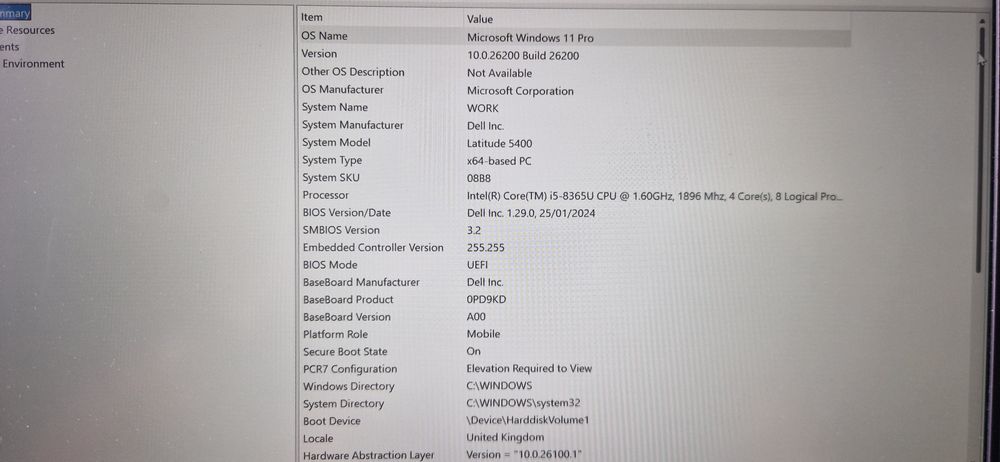Click the 'Not Available' value
Image resolution: width=1000 pixels, height=462 pixels.
coord(499,73)
